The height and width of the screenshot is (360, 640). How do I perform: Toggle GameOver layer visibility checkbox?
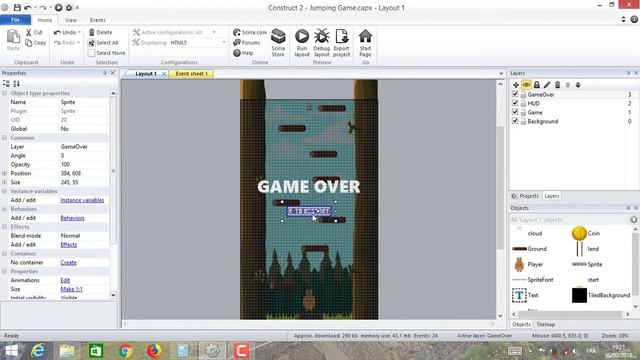coord(515,94)
